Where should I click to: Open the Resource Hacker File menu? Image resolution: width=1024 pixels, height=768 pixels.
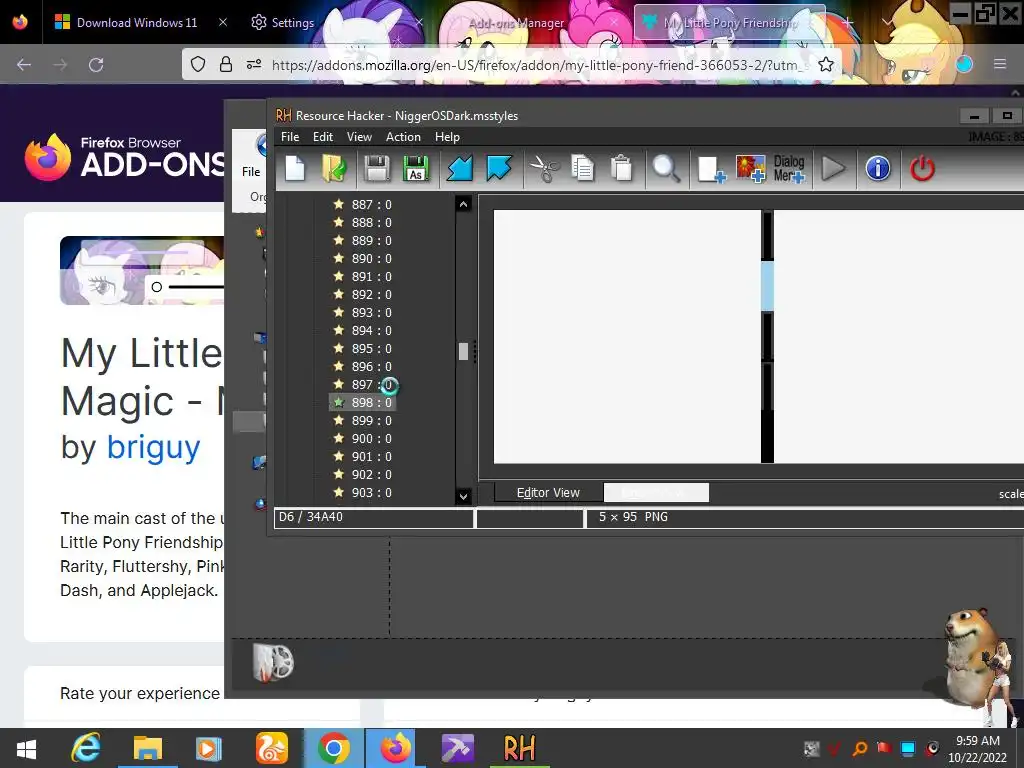click(x=290, y=136)
